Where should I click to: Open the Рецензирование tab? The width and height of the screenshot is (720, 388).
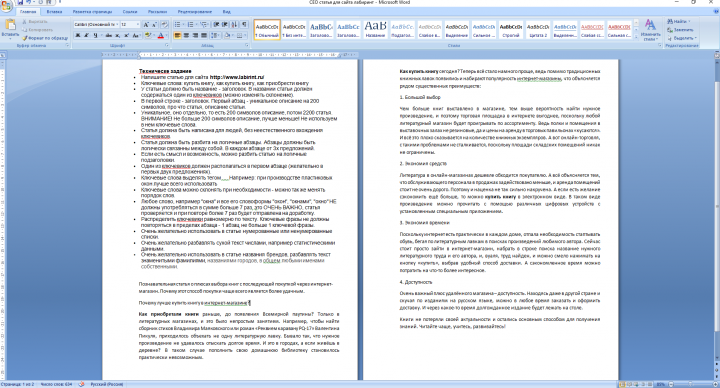click(x=195, y=12)
